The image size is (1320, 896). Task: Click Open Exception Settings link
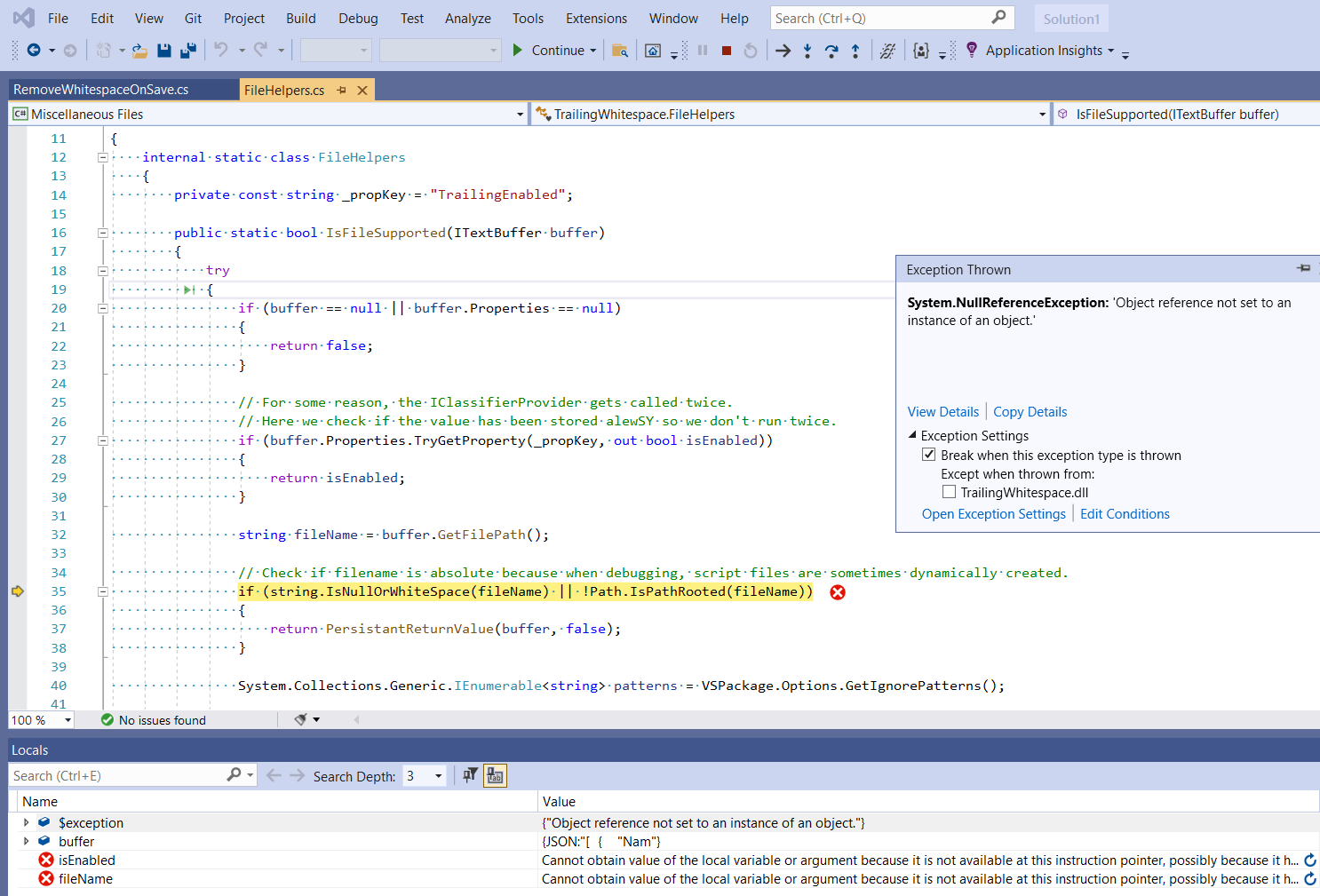coord(993,514)
